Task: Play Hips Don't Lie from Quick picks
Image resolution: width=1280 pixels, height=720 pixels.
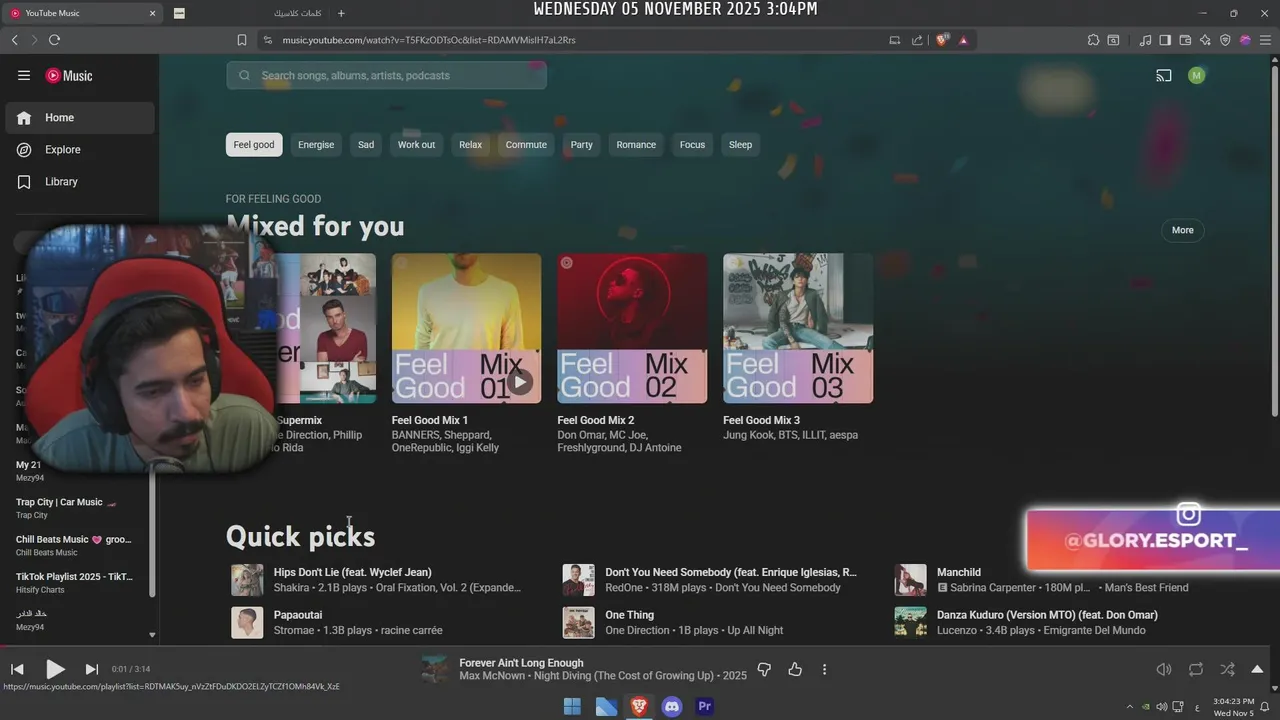Action: pos(353,572)
